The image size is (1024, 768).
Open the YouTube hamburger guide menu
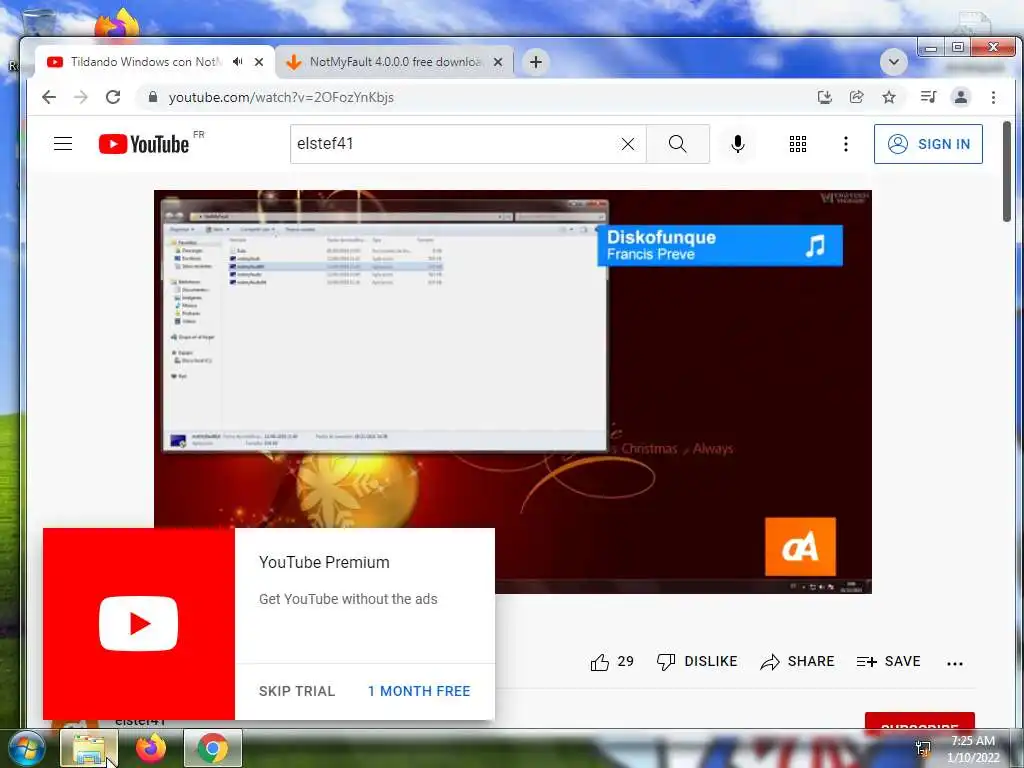click(x=63, y=144)
